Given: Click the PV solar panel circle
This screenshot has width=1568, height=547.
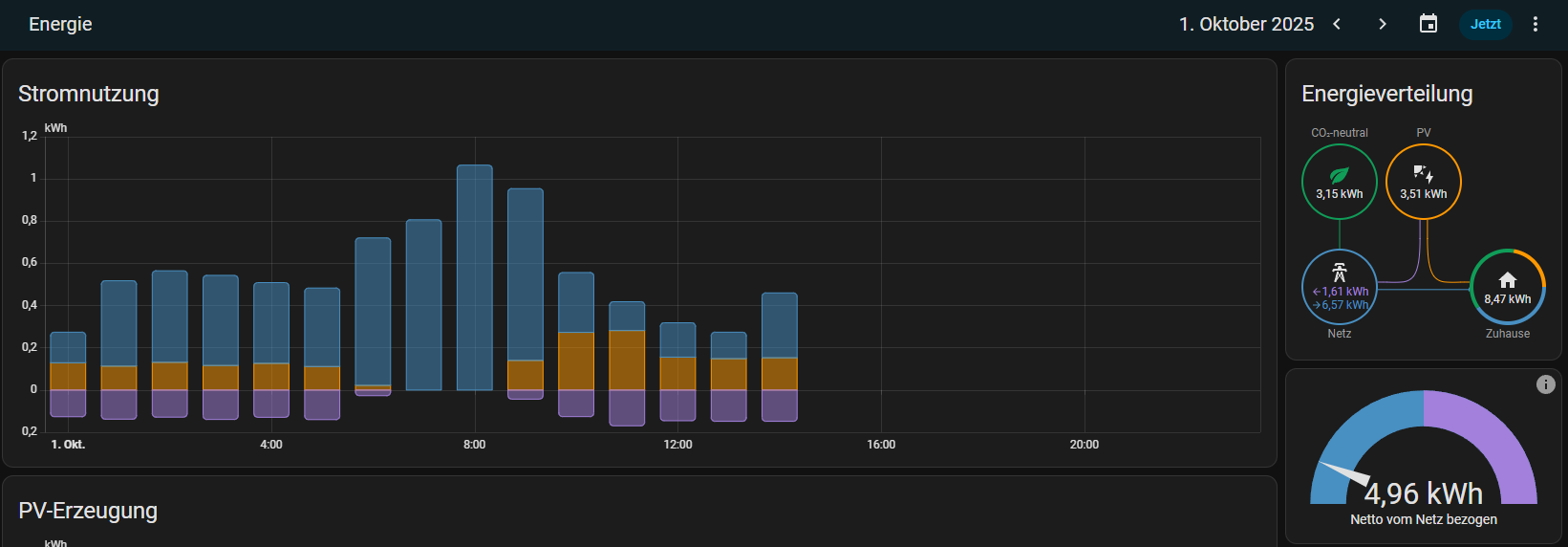Looking at the screenshot, I should pos(1423,182).
